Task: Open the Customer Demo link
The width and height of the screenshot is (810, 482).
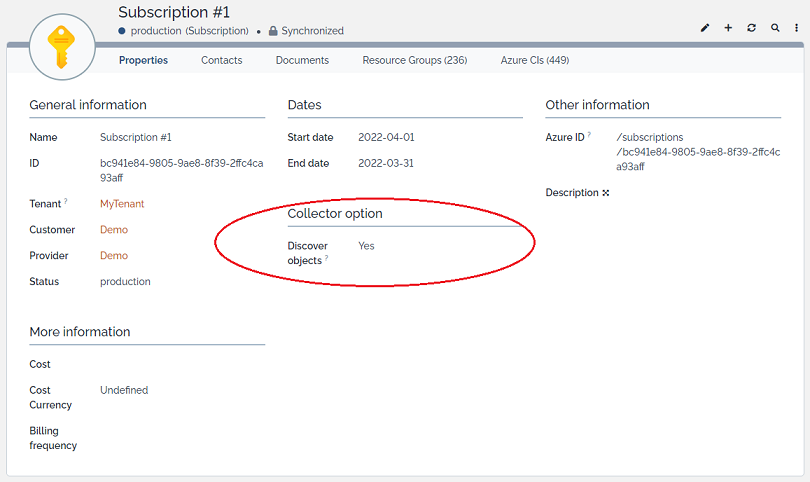Action: 114,230
